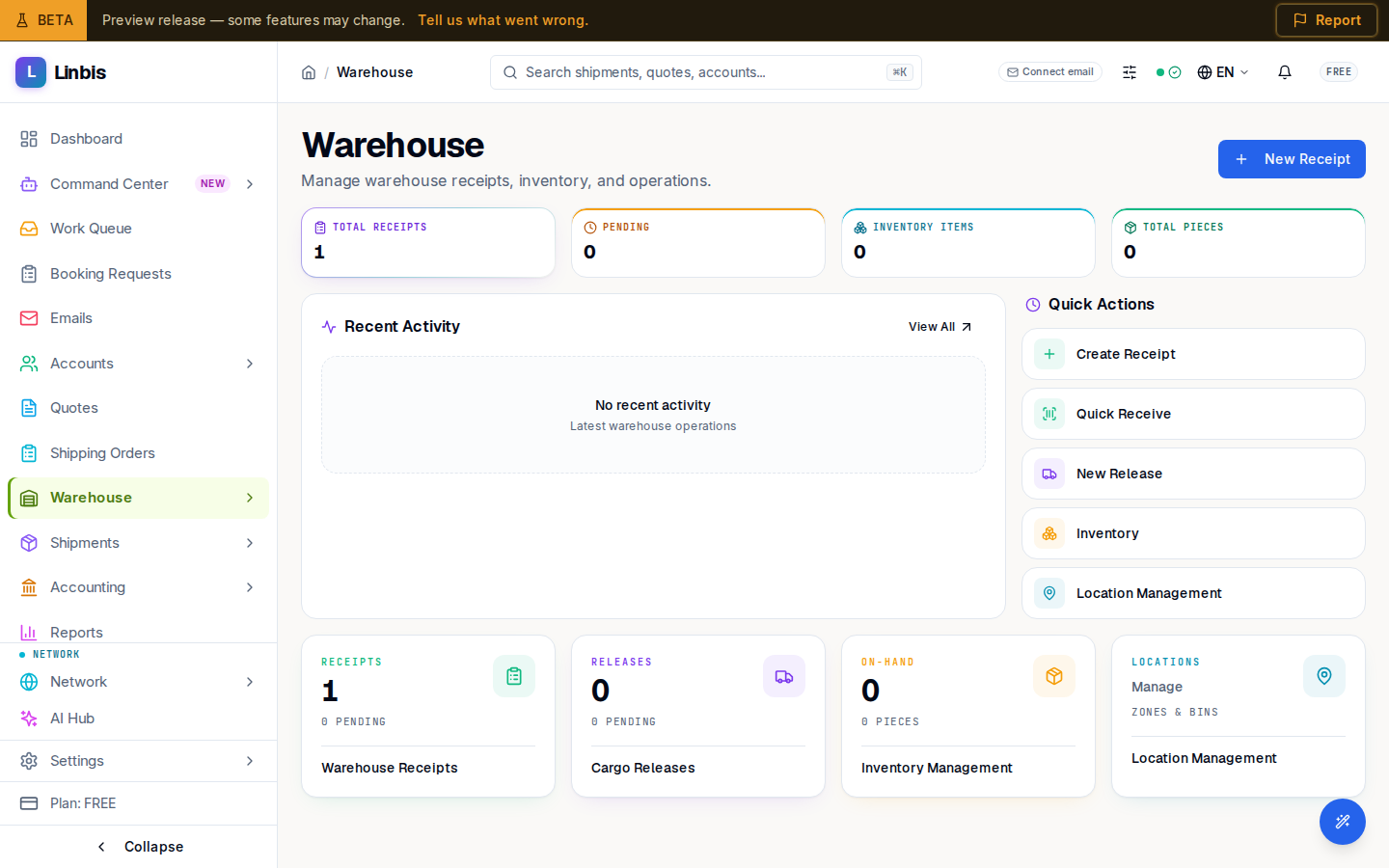
Task: Select Quotes in the sidebar
Action: pyautogui.click(x=138, y=408)
